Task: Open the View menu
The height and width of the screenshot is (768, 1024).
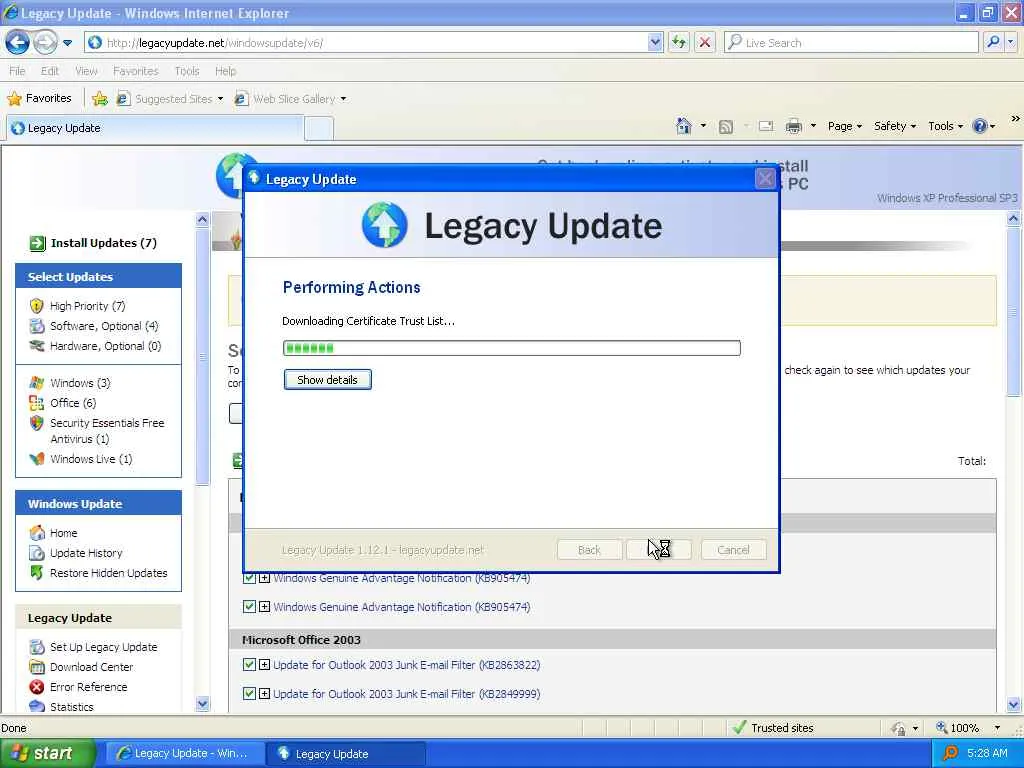Action: click(86, 71)
